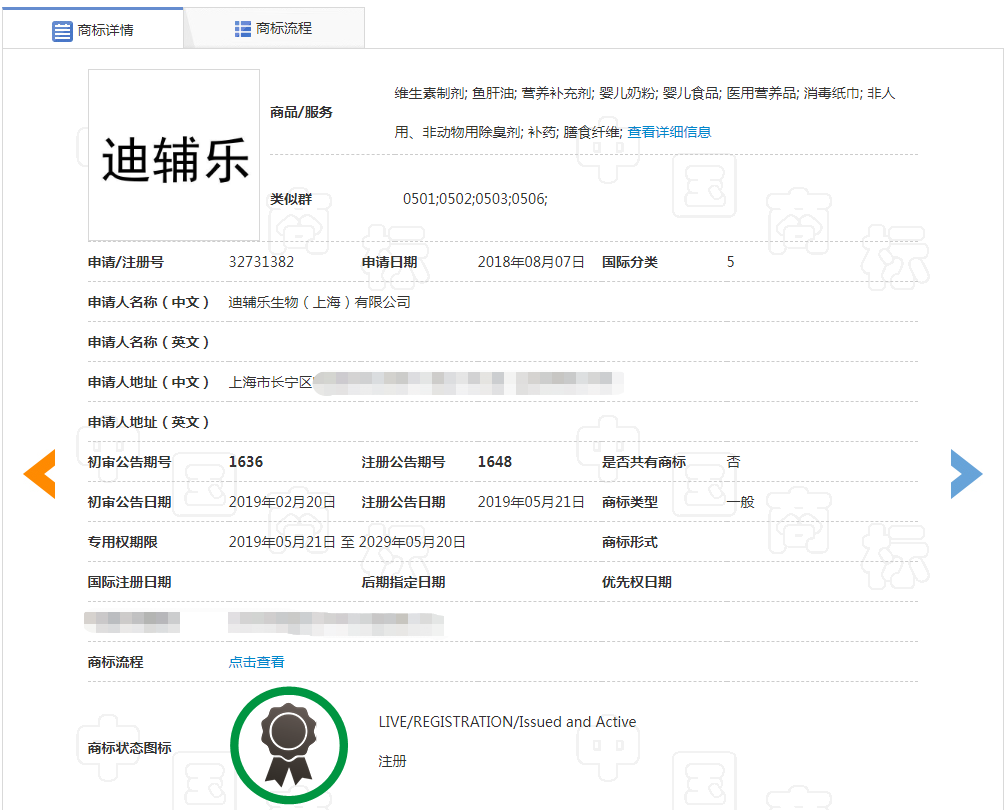Click the 迪辅乐 trademark image
Screen dimensions: 1005x810
click(x=174, y=155)
